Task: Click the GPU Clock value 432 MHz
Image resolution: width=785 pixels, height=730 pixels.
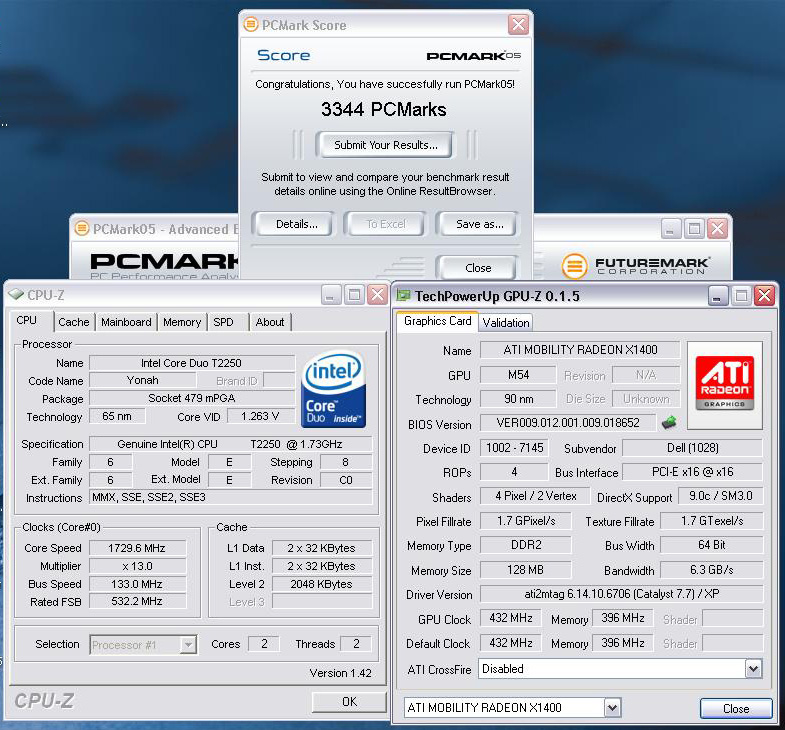Action: pos(511,618)
